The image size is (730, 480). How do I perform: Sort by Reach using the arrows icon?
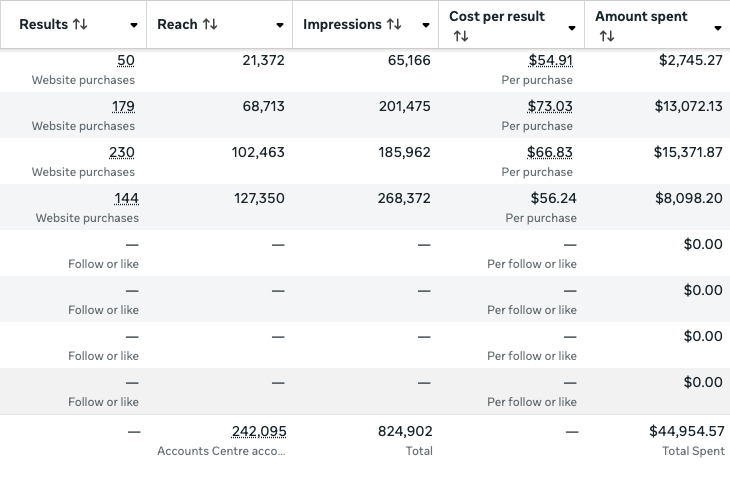point(210,24)
